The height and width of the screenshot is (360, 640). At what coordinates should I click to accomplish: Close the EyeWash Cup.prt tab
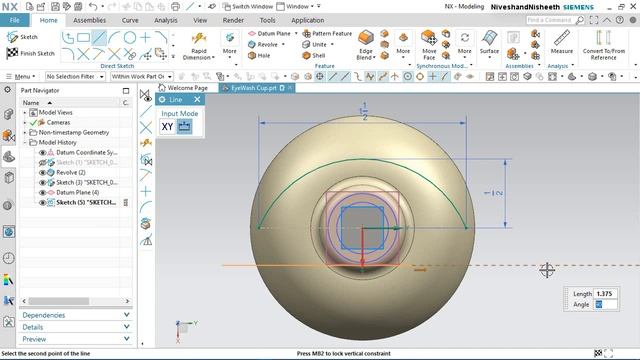point(290,88)
